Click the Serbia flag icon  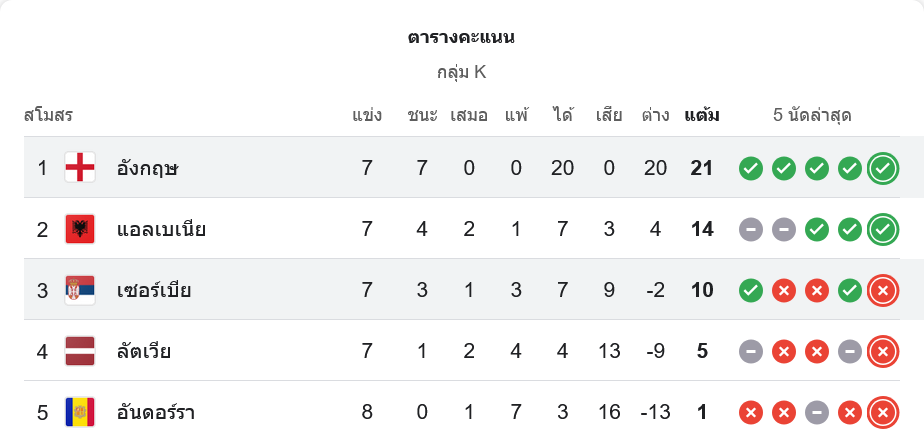coord(80,290)
